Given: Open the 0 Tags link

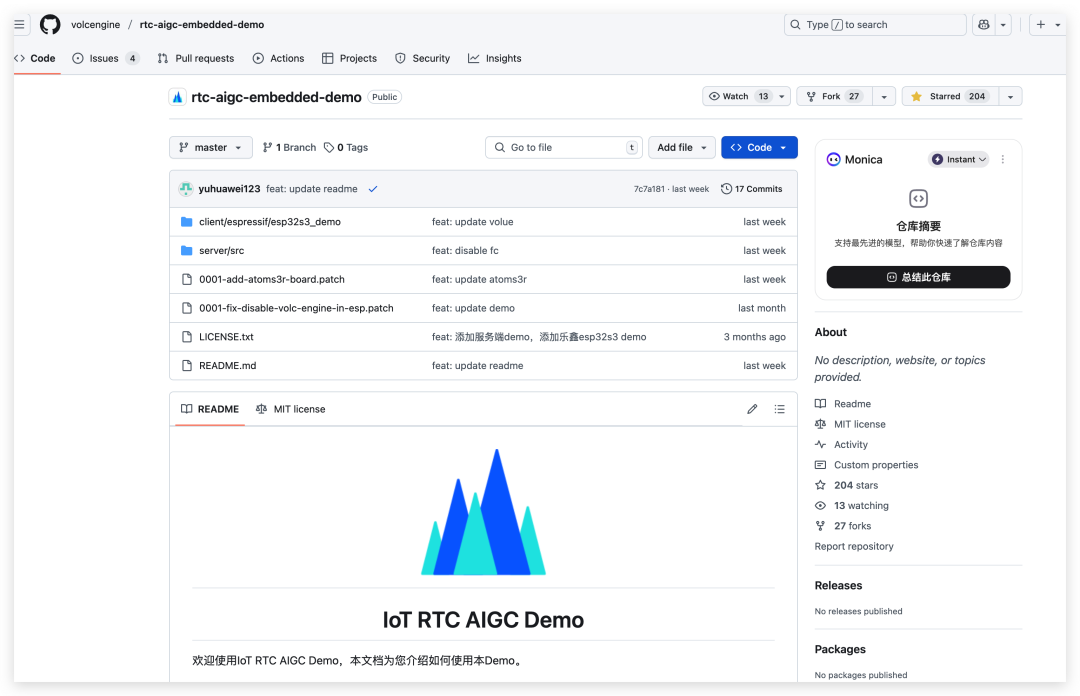Looking at the screenshot, I should point(346,147).
